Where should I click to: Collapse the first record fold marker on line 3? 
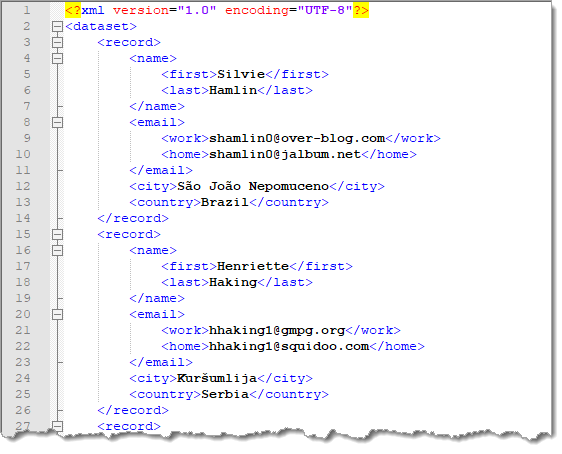point(57,42)
